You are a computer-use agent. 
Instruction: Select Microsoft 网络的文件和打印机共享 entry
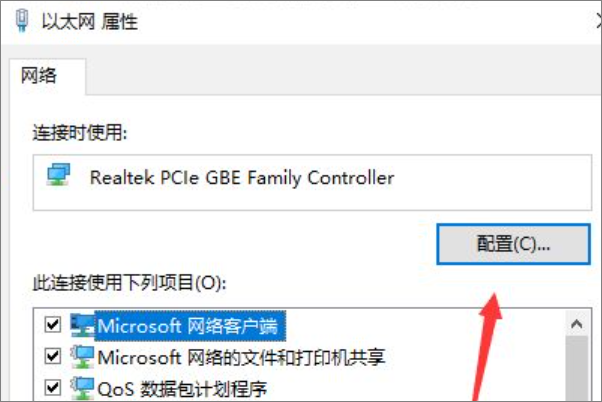pos(241,357)
